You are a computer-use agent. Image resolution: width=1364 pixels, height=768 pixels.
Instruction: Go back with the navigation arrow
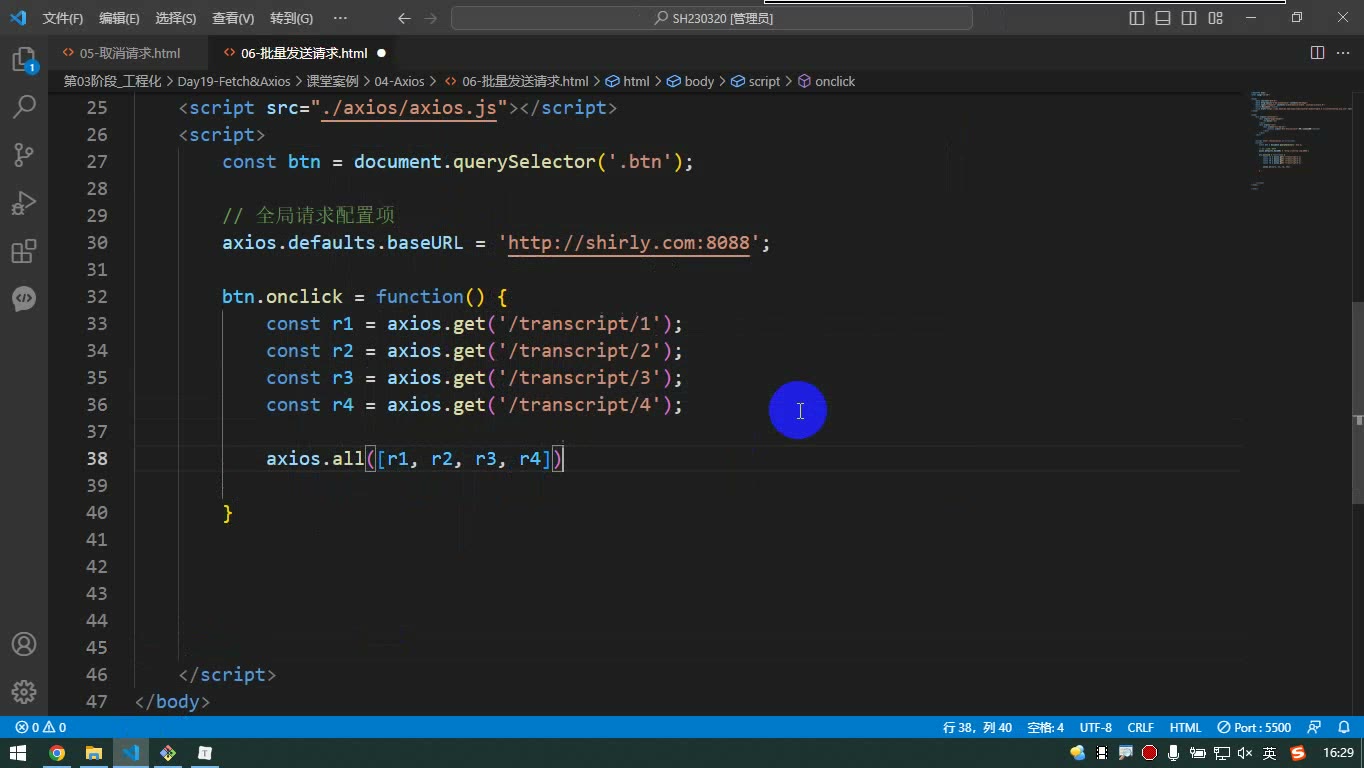pos(404,18)
